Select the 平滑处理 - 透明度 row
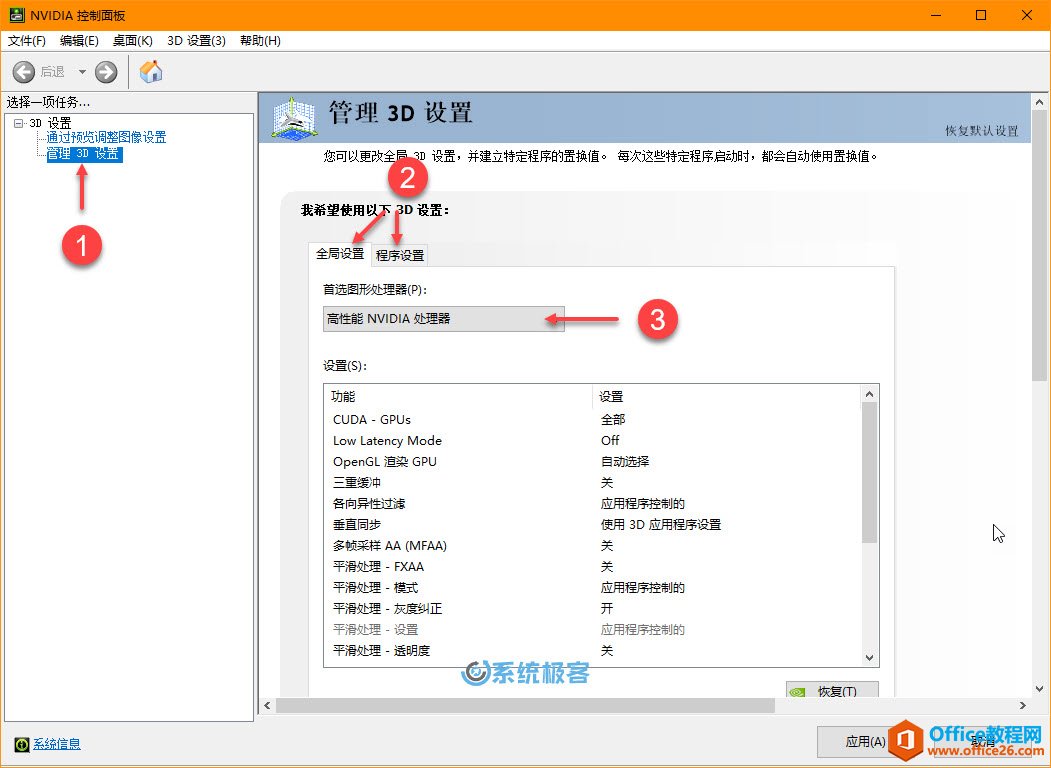Viewport: 1051px width, 768px height. pos(592,651)
